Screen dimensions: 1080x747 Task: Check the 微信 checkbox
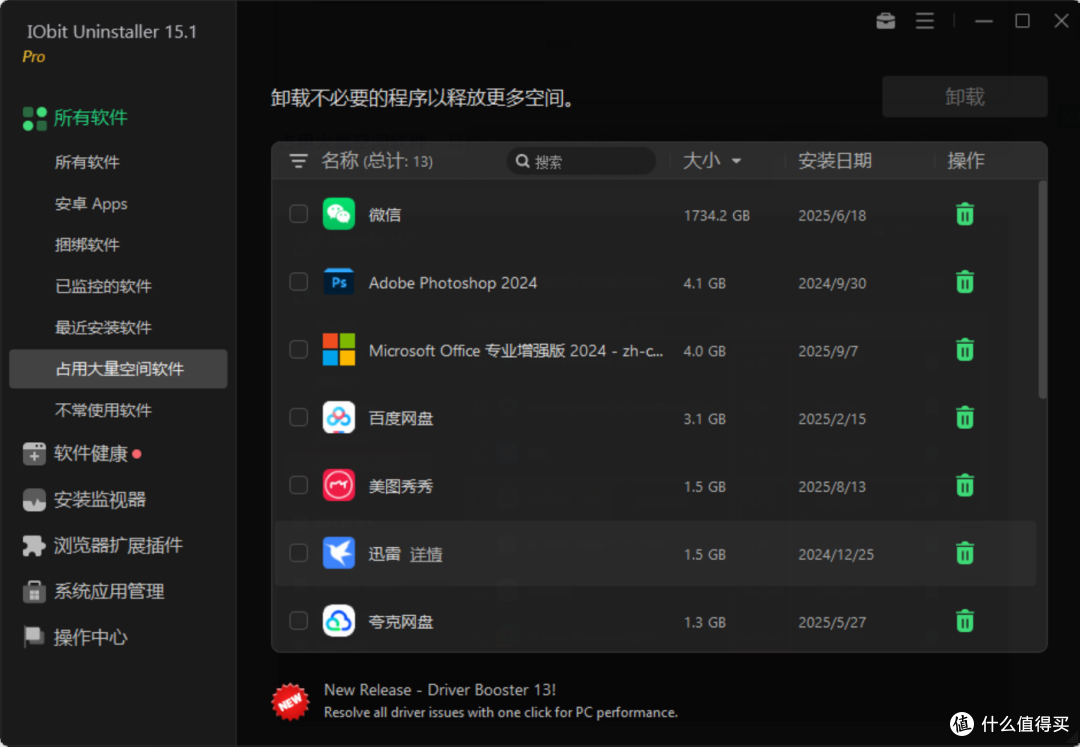point(298,214)
